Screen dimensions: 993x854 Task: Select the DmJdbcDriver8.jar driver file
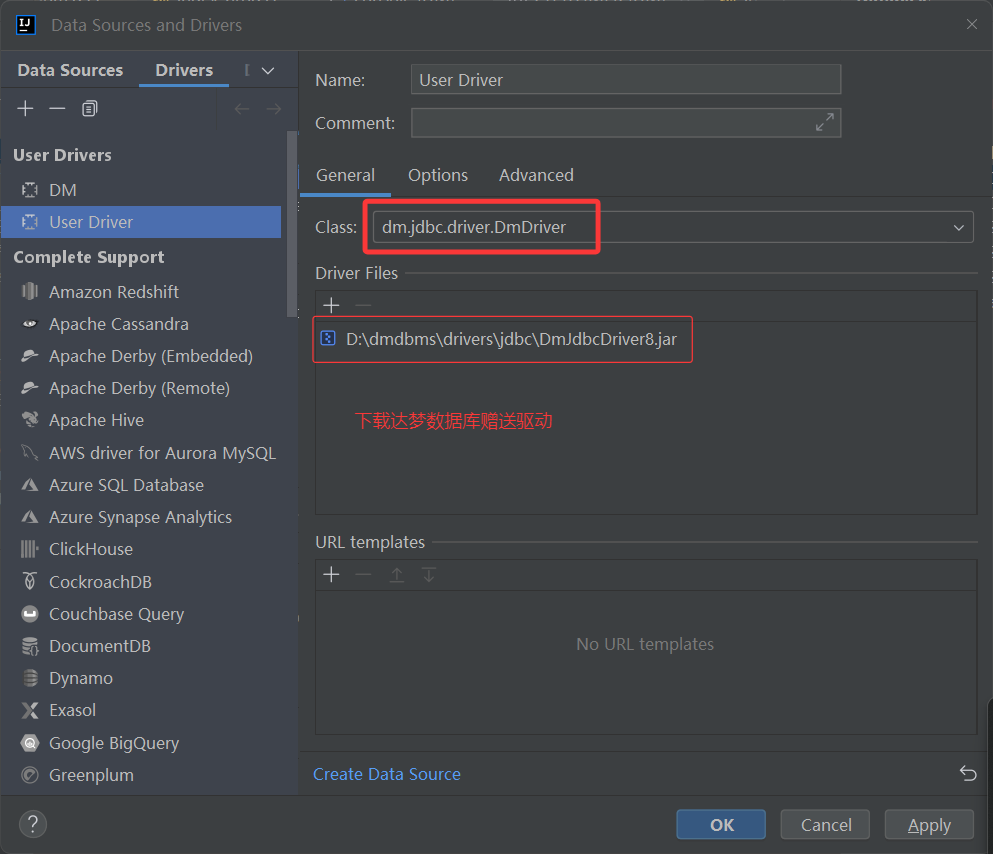(x=511, y=339)
